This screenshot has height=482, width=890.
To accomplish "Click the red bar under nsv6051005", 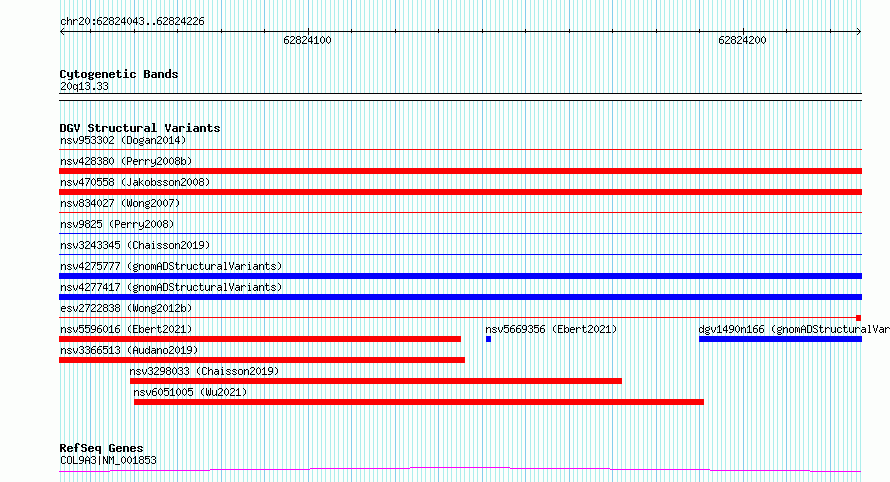I will click(x=419, y=402).
